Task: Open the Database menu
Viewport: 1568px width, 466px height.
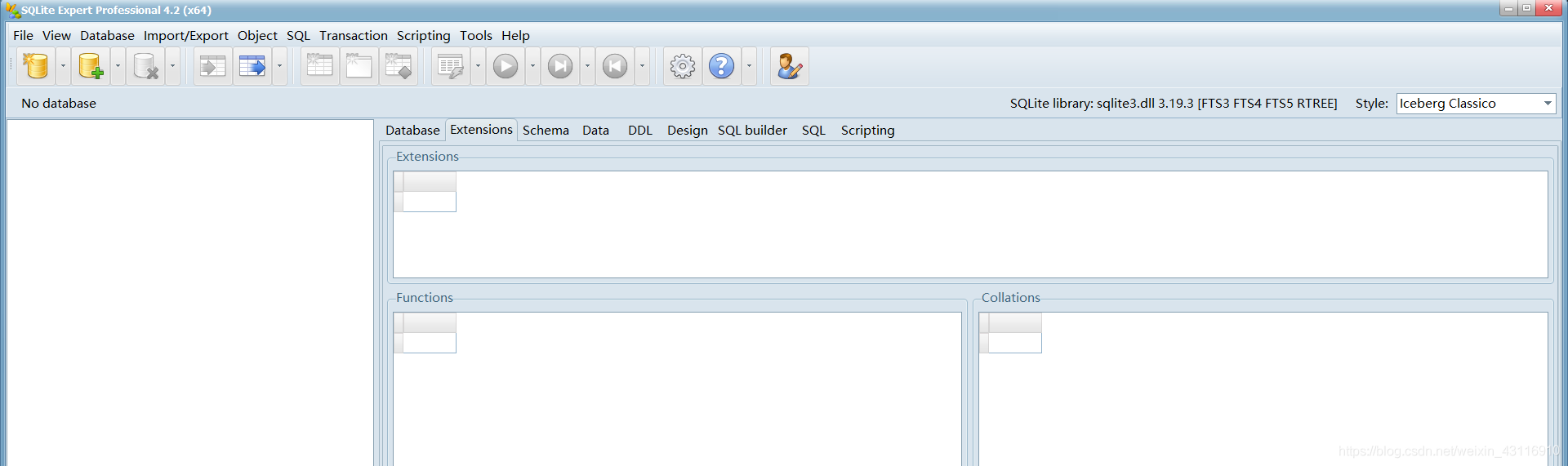Action: click(x=107, y=36)
